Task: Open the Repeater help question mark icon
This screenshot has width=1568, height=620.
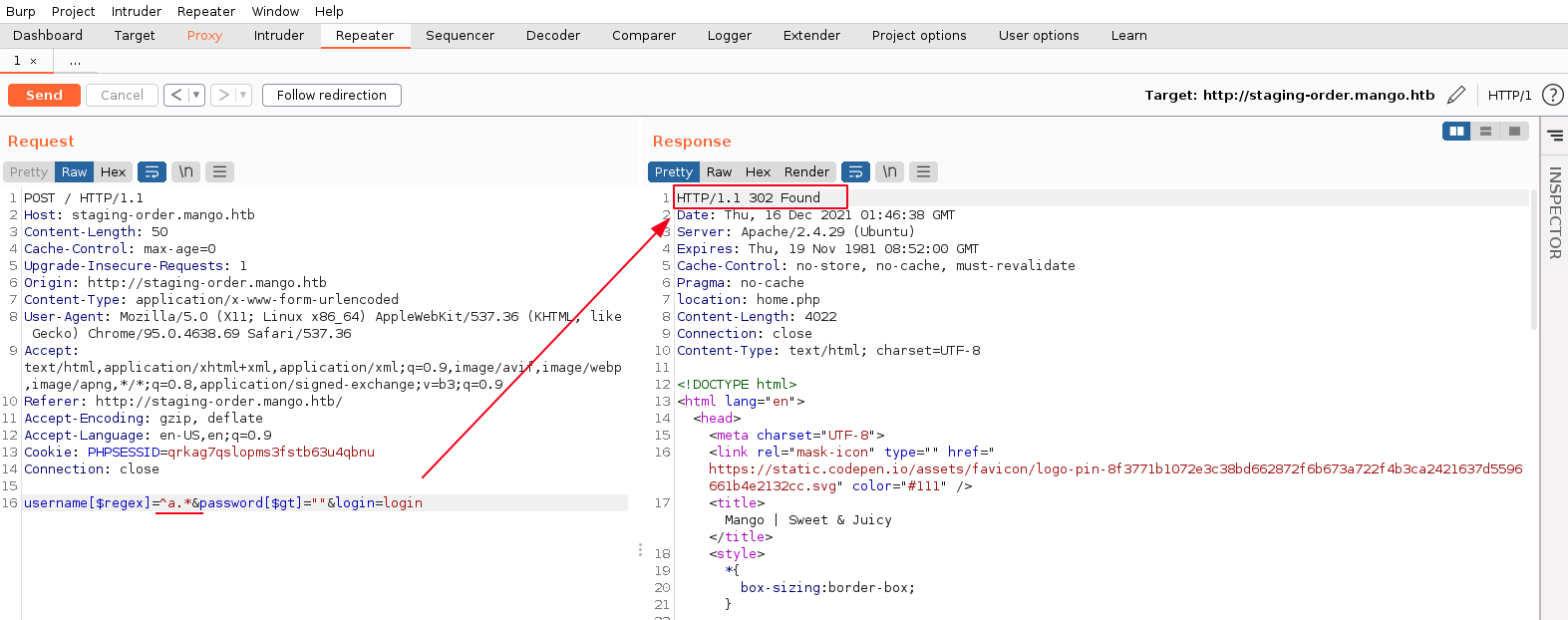Action: pyautogui.click(x=1552, y=95)
